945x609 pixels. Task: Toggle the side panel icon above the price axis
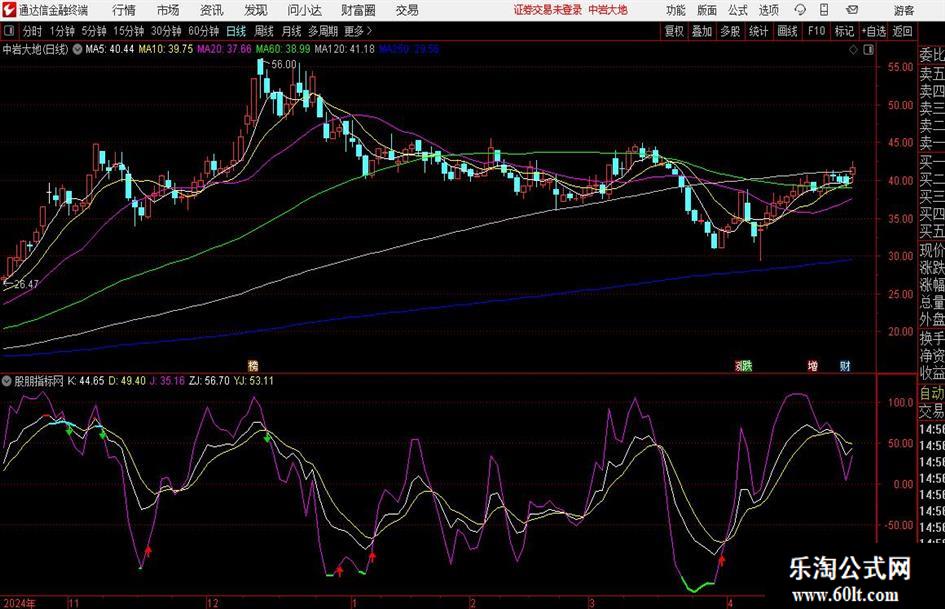(x=868, y=50)
